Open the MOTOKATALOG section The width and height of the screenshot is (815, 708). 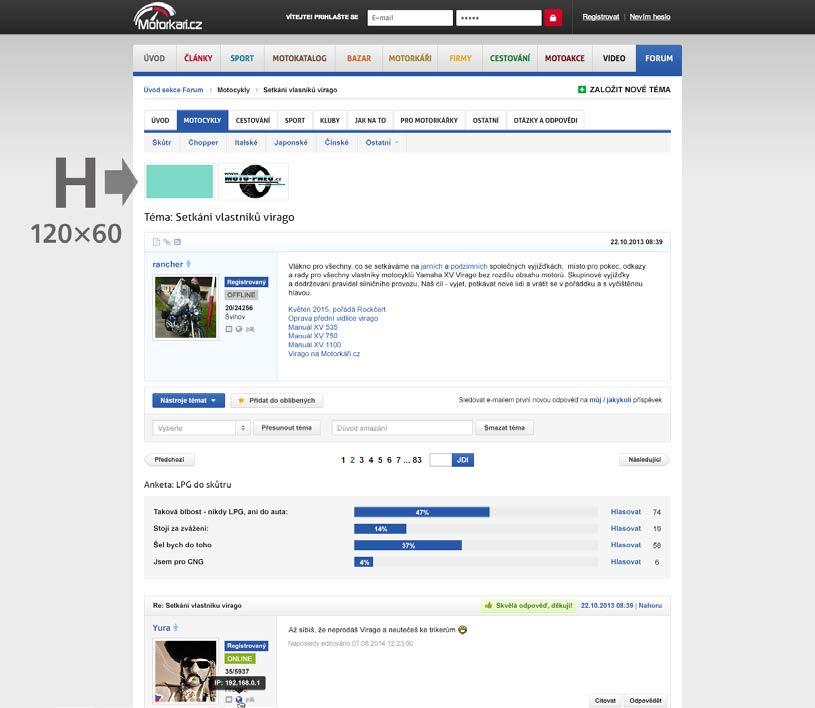point(299,58)
